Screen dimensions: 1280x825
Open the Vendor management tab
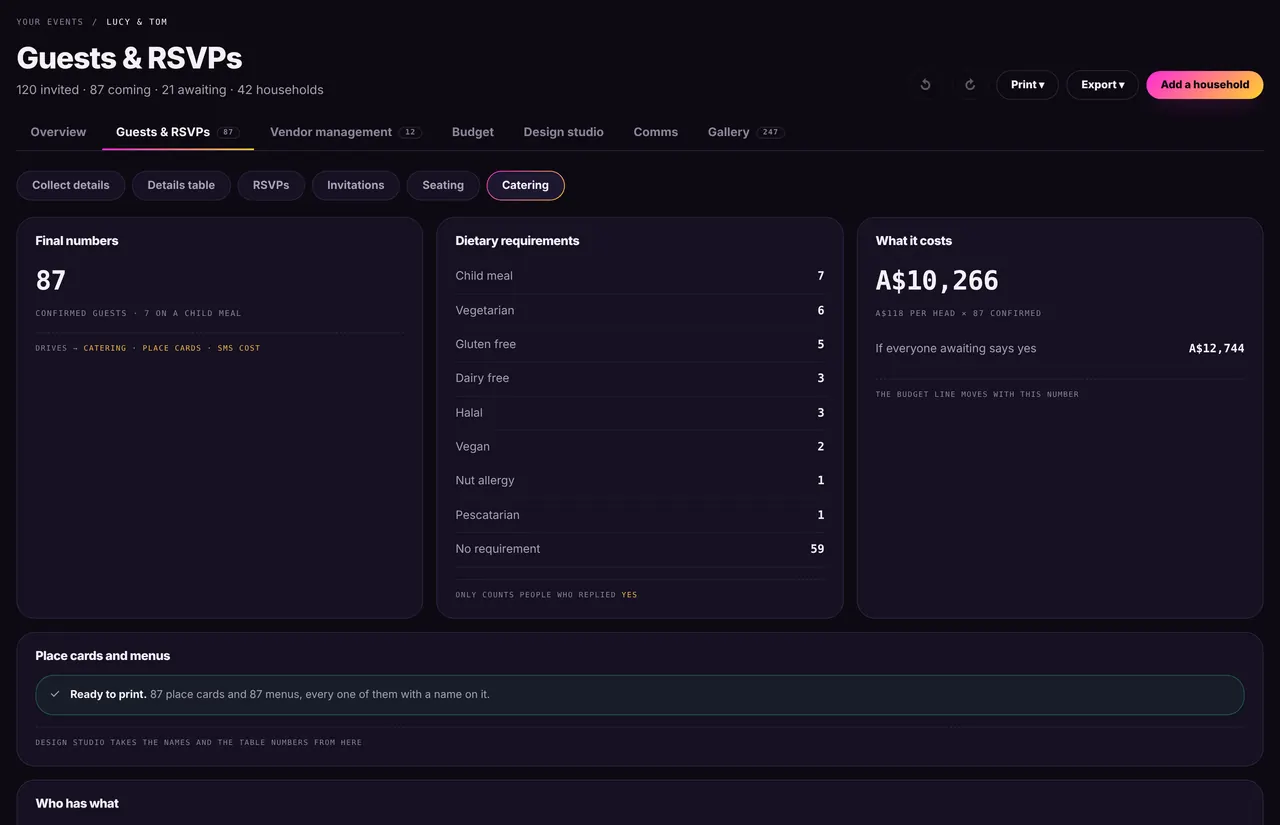click(345, 132)
